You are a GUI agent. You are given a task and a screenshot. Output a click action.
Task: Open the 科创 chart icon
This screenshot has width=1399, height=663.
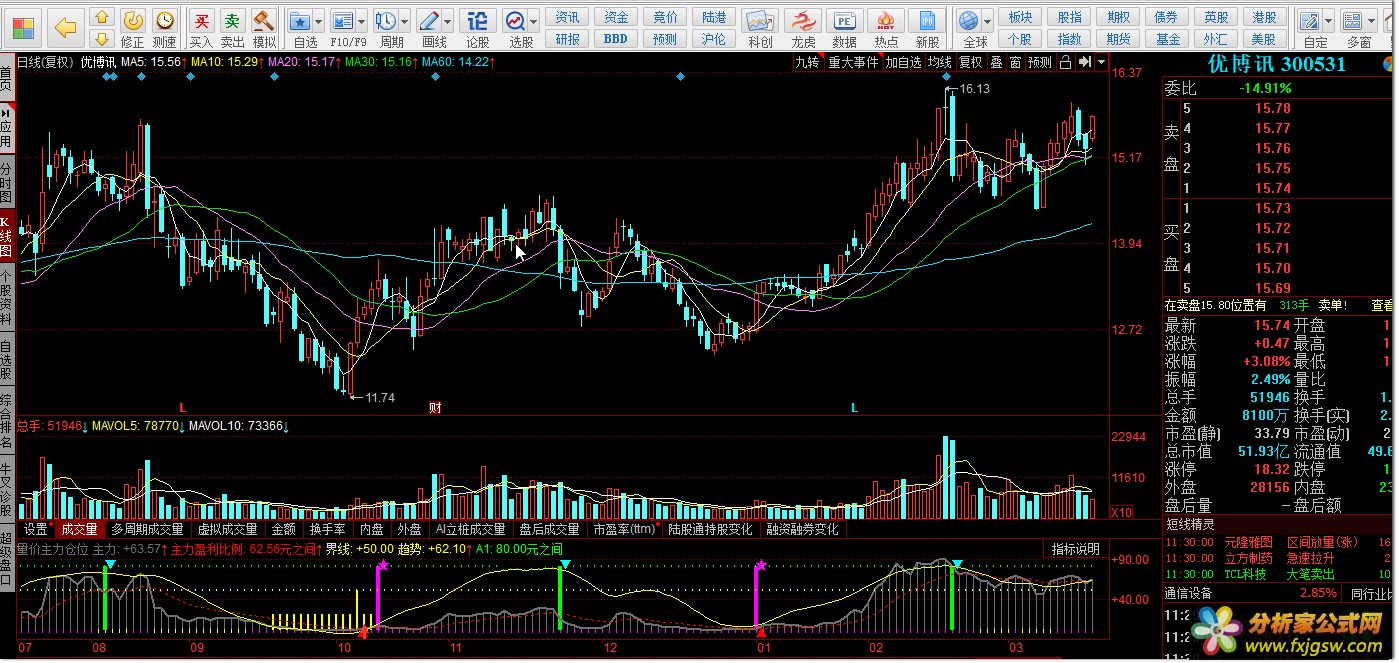click(x=761, y=22)
